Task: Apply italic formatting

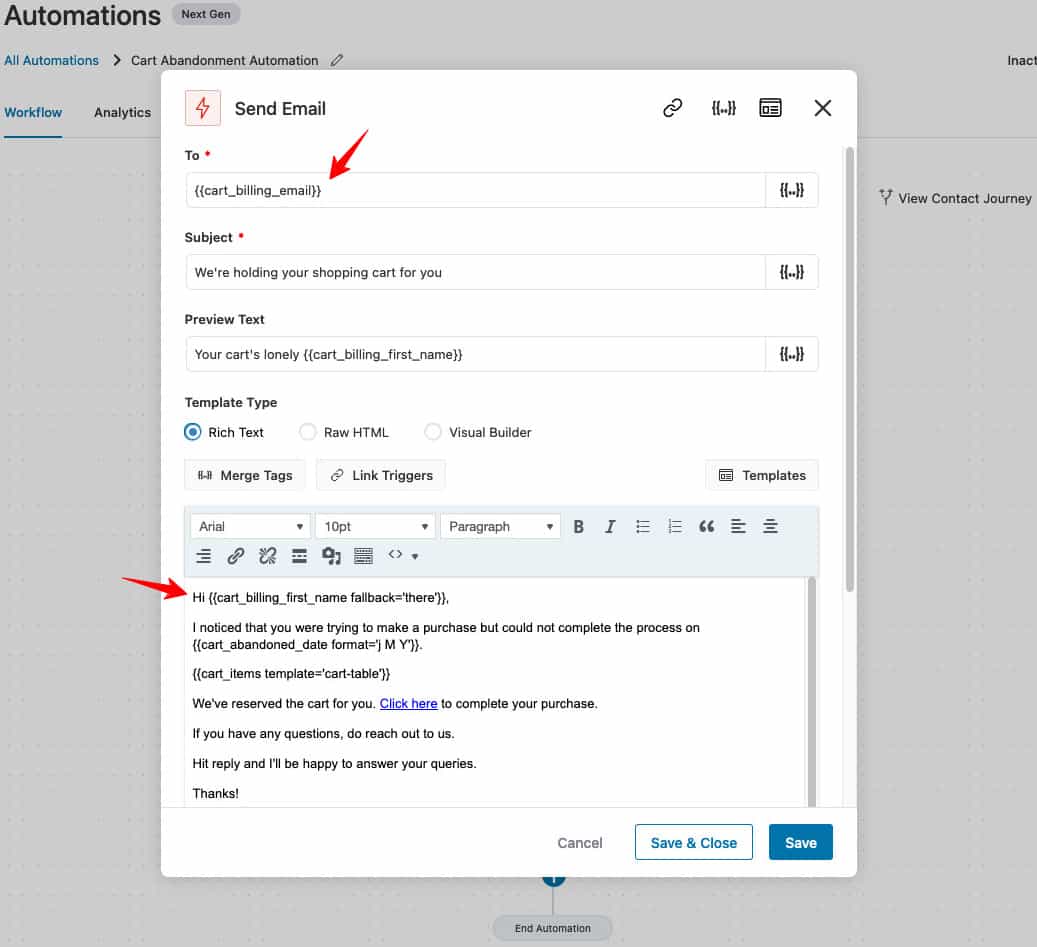Action: coord(610,527)
